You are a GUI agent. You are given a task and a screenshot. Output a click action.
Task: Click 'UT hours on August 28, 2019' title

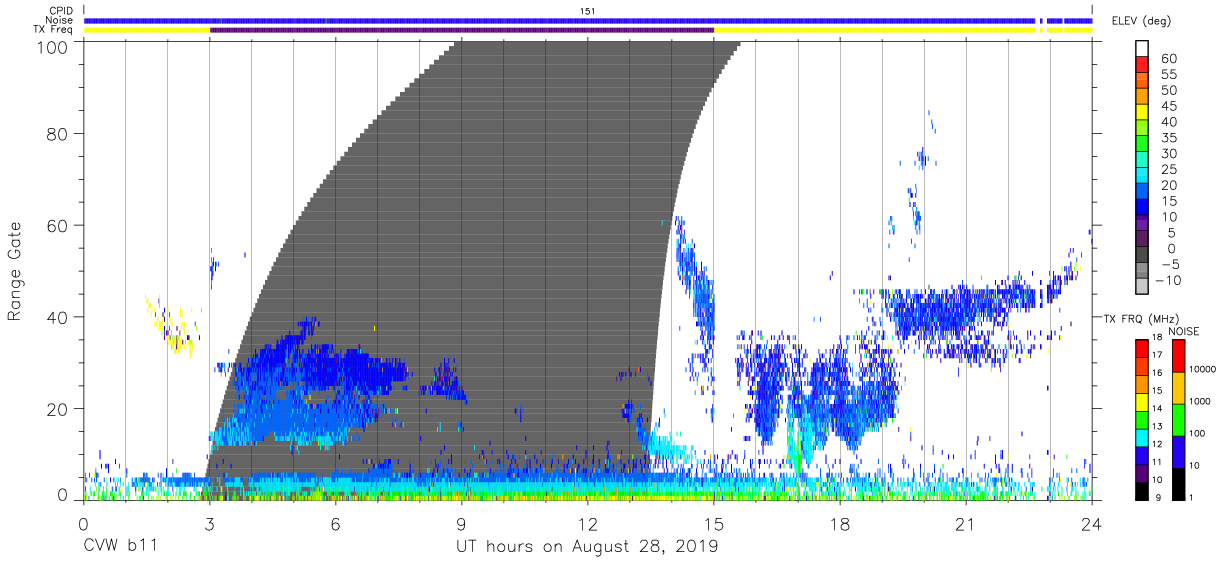587,547
